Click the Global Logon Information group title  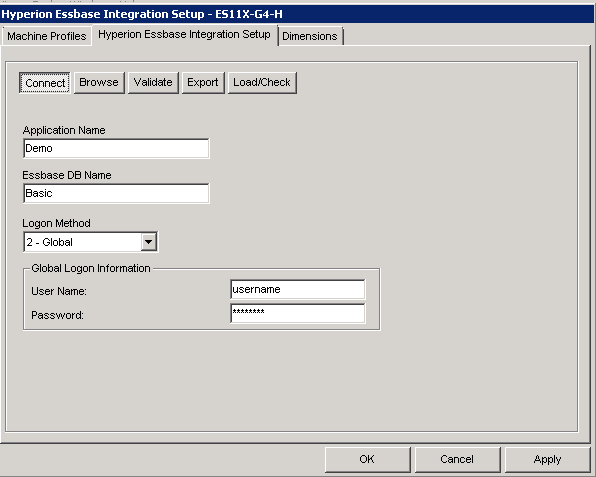point(91,268)
